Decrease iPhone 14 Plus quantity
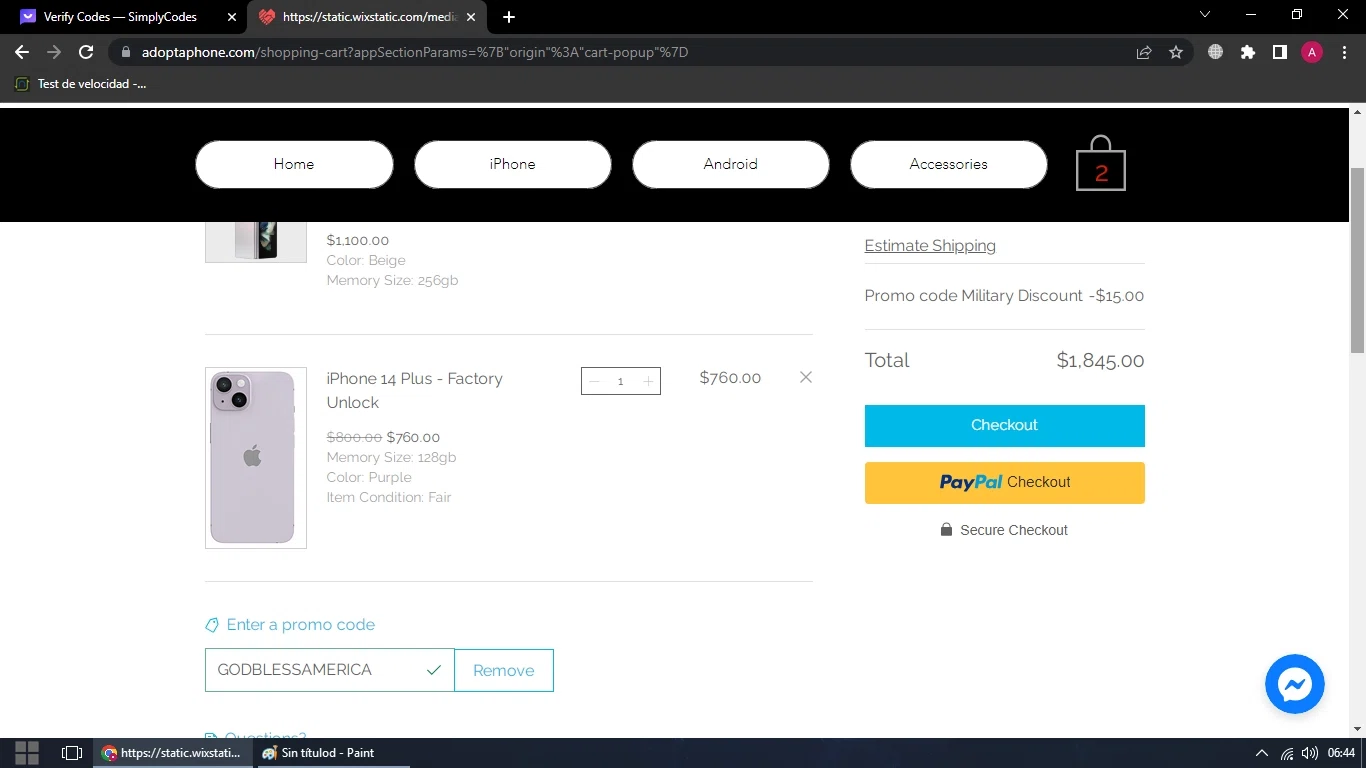This screenshot has height=768, width=1366. pos(595,381)
